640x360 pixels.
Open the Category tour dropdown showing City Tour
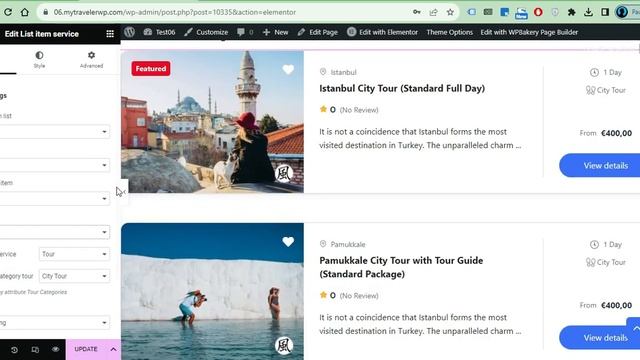click(74, 276)
